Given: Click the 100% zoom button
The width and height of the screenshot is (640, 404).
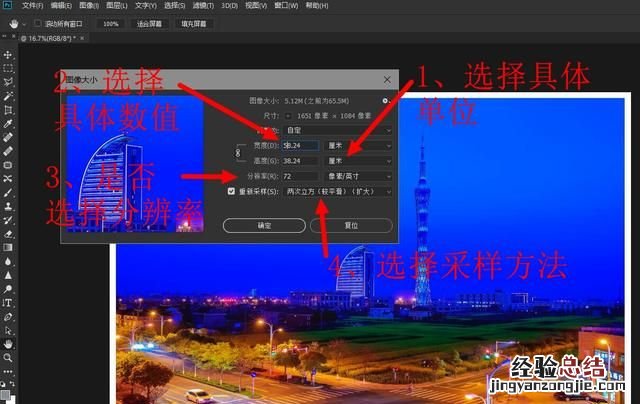Looking at the screenshot, I should (x=111, y=24).
